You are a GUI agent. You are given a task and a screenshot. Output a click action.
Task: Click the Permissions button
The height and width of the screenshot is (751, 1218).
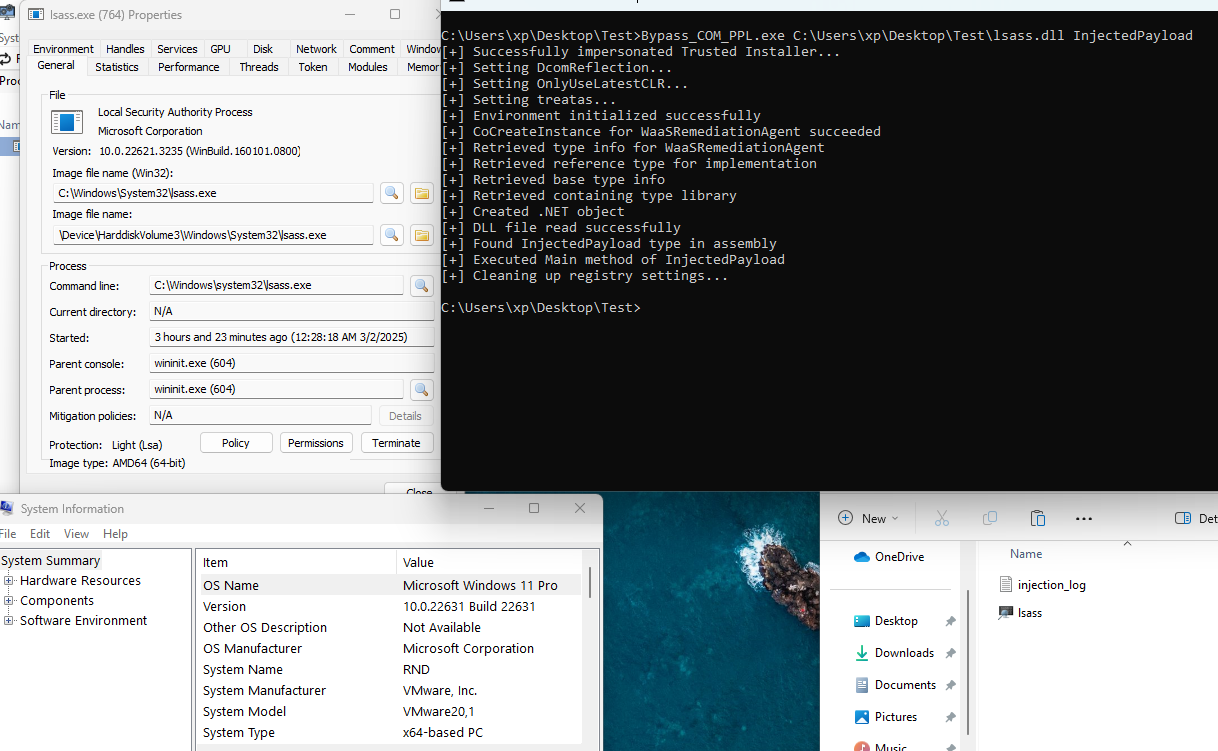pyautogui.click(x=316, y=443)
